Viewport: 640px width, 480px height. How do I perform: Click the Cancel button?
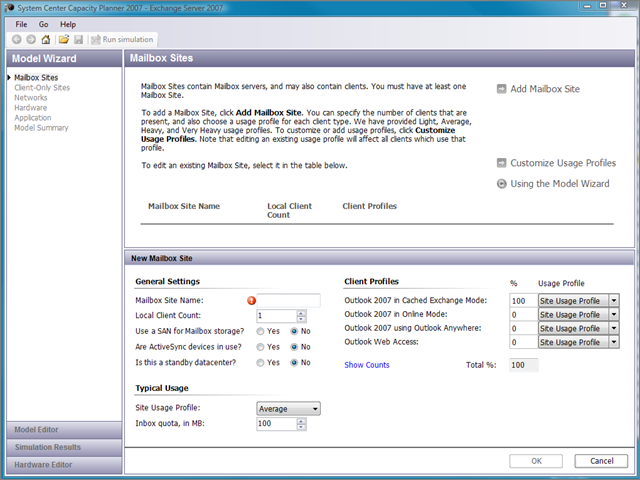(x=601, y=461)
